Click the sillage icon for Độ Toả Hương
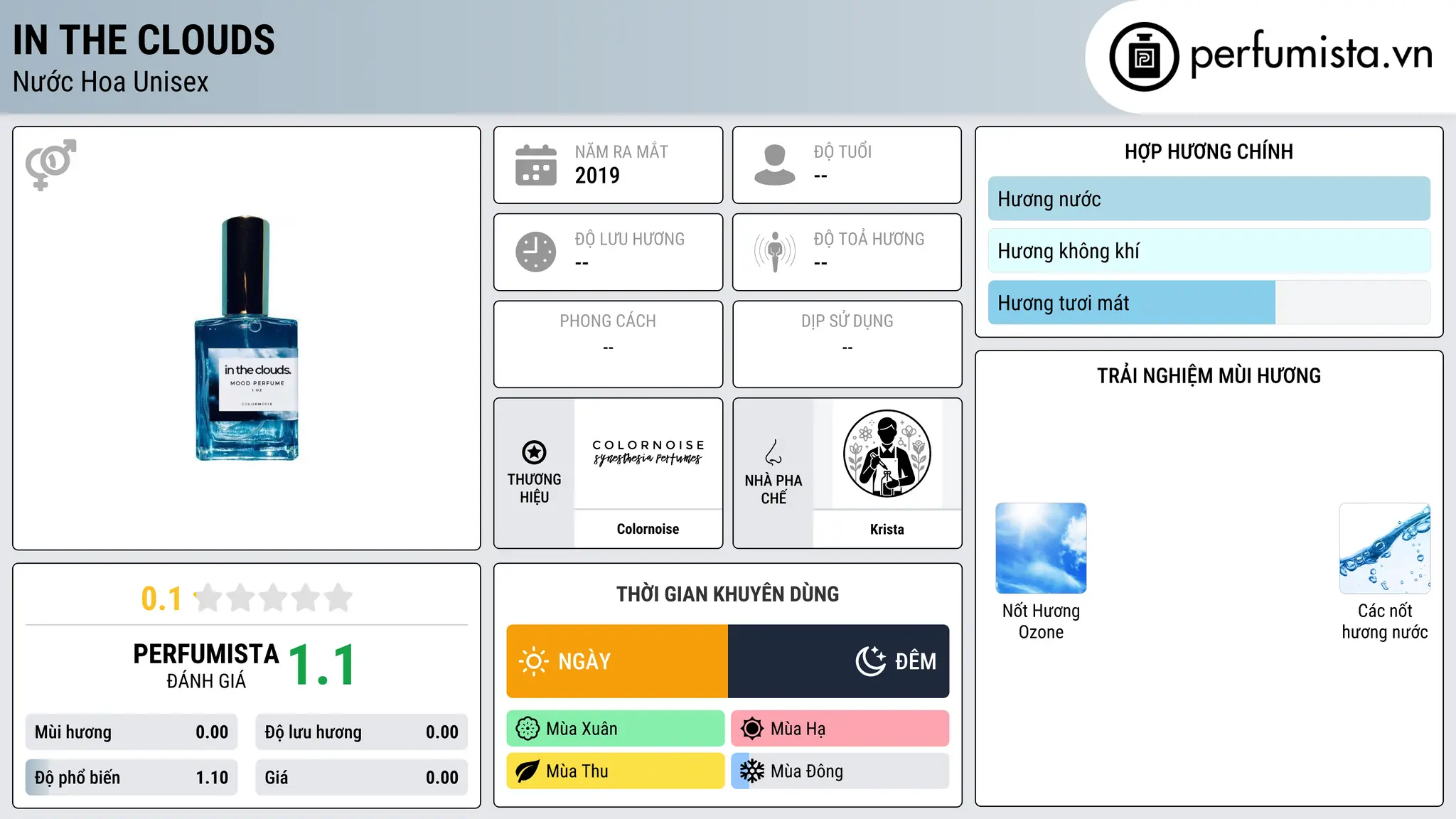Image resolution: width=1456 pixels, height=819 pixels. pos(775,252)
